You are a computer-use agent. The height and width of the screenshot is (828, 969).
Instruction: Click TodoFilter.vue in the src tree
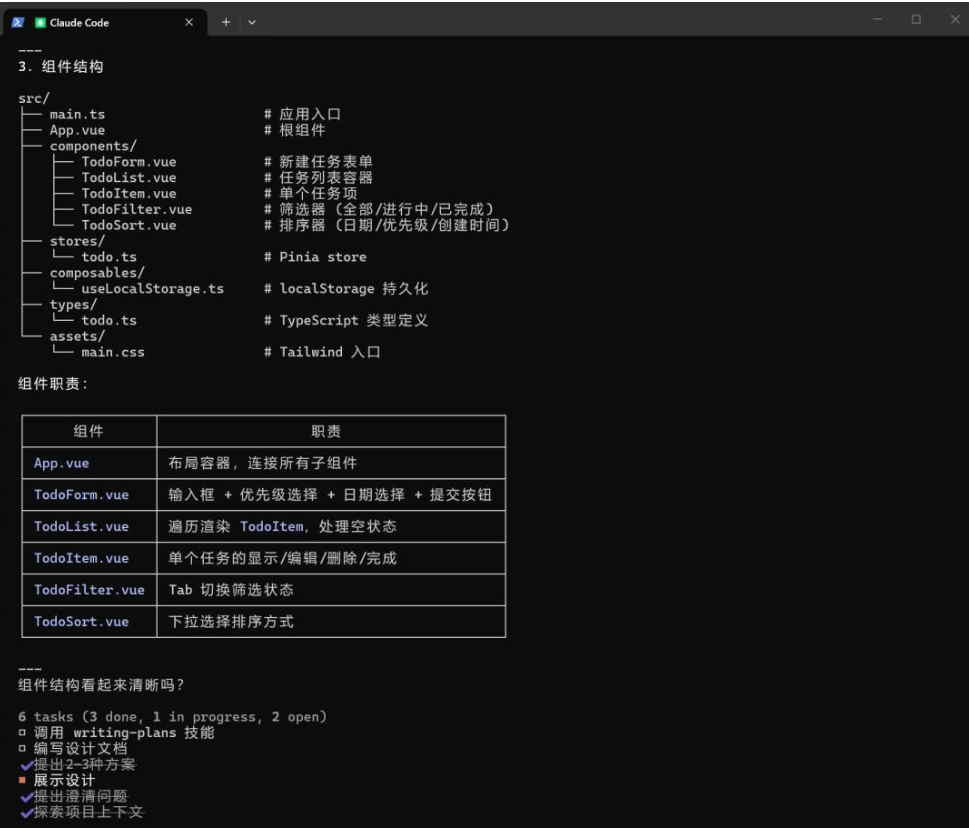point(137,209)
